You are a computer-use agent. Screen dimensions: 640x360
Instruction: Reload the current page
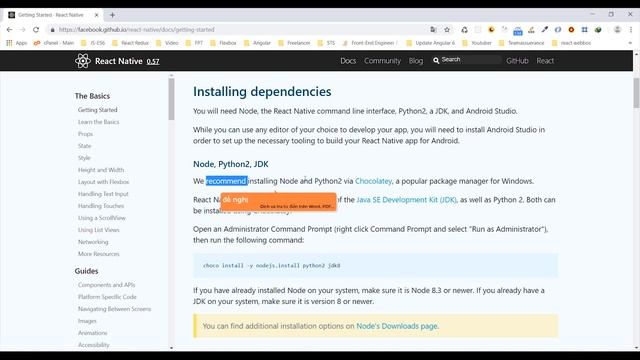36,30
